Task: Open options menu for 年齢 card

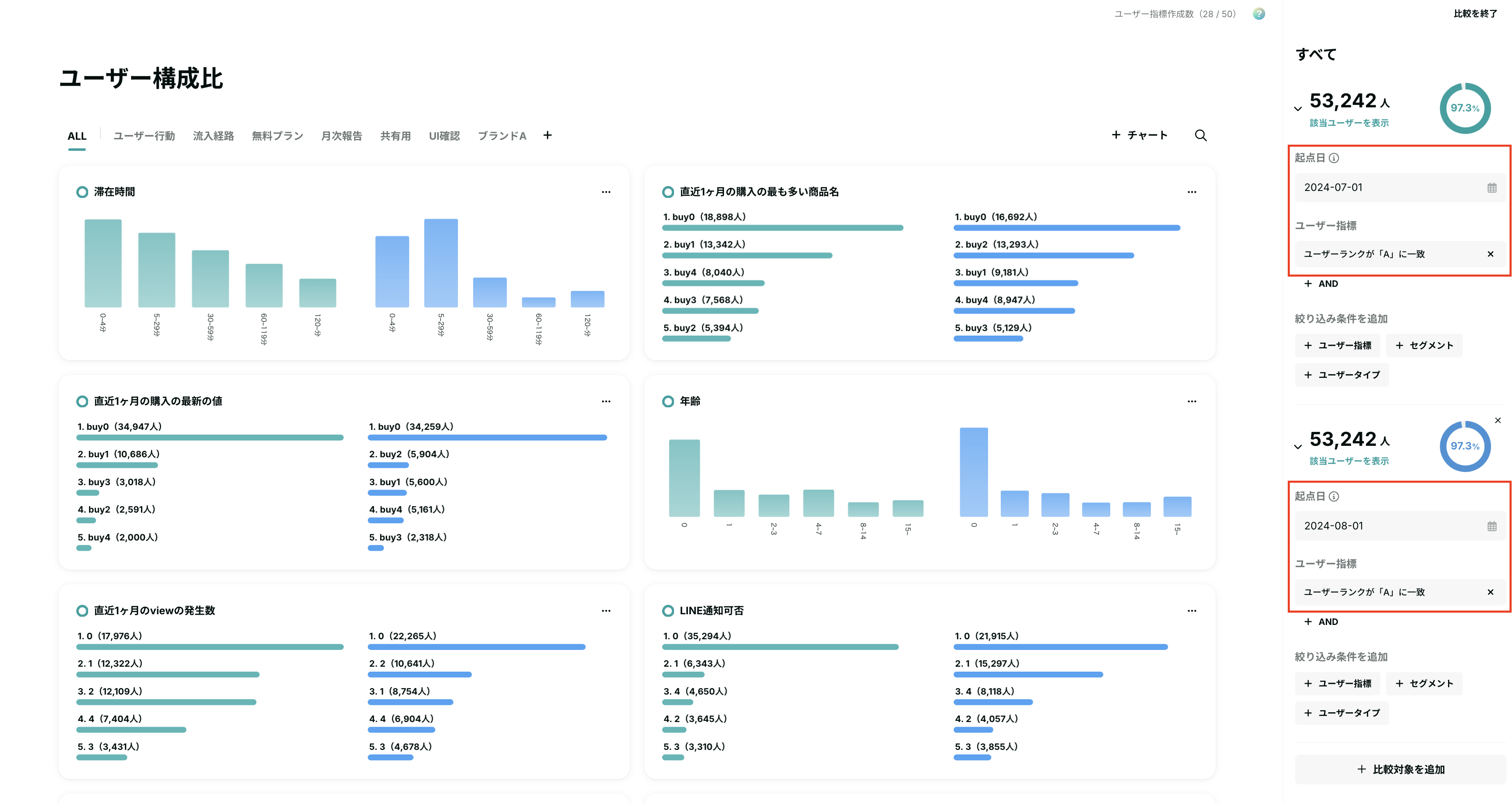Action: pos(1191,402)
